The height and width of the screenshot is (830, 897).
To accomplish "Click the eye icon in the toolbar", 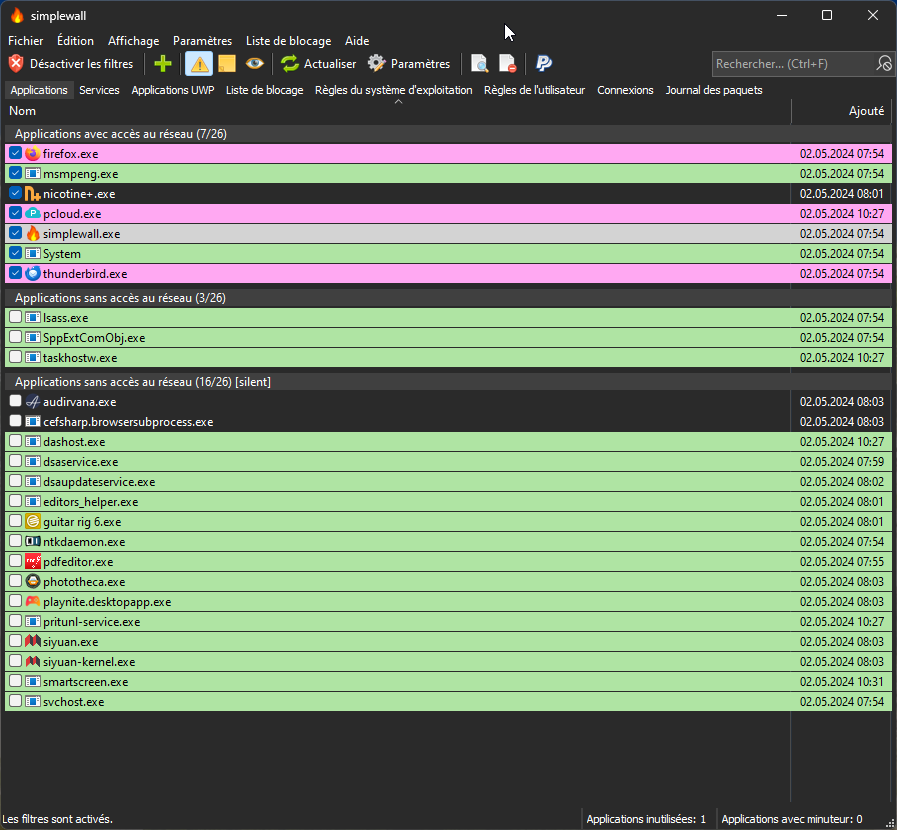I will click(255, 63).
